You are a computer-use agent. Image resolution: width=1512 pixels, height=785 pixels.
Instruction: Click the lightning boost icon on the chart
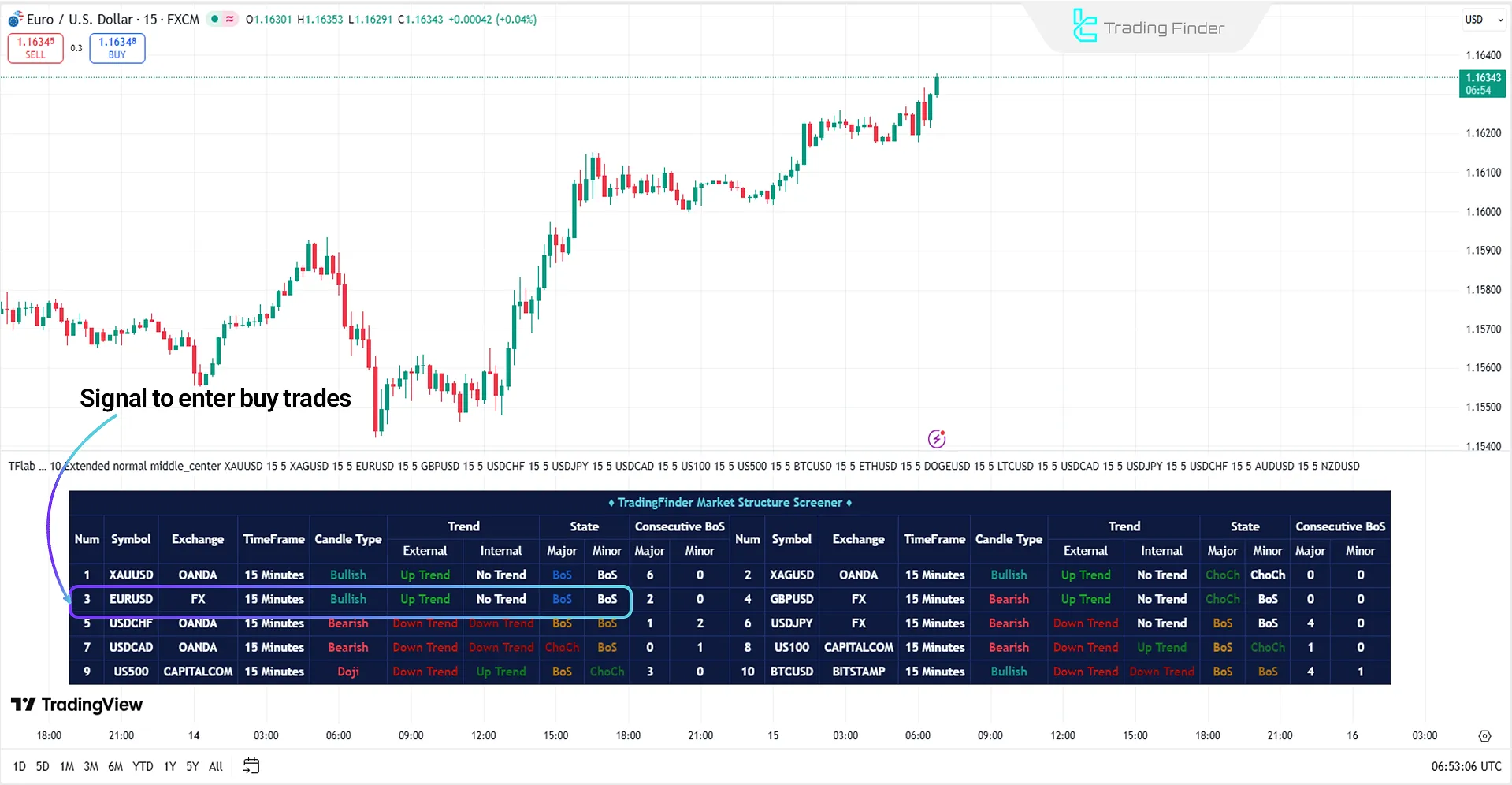tap(936, 439)
